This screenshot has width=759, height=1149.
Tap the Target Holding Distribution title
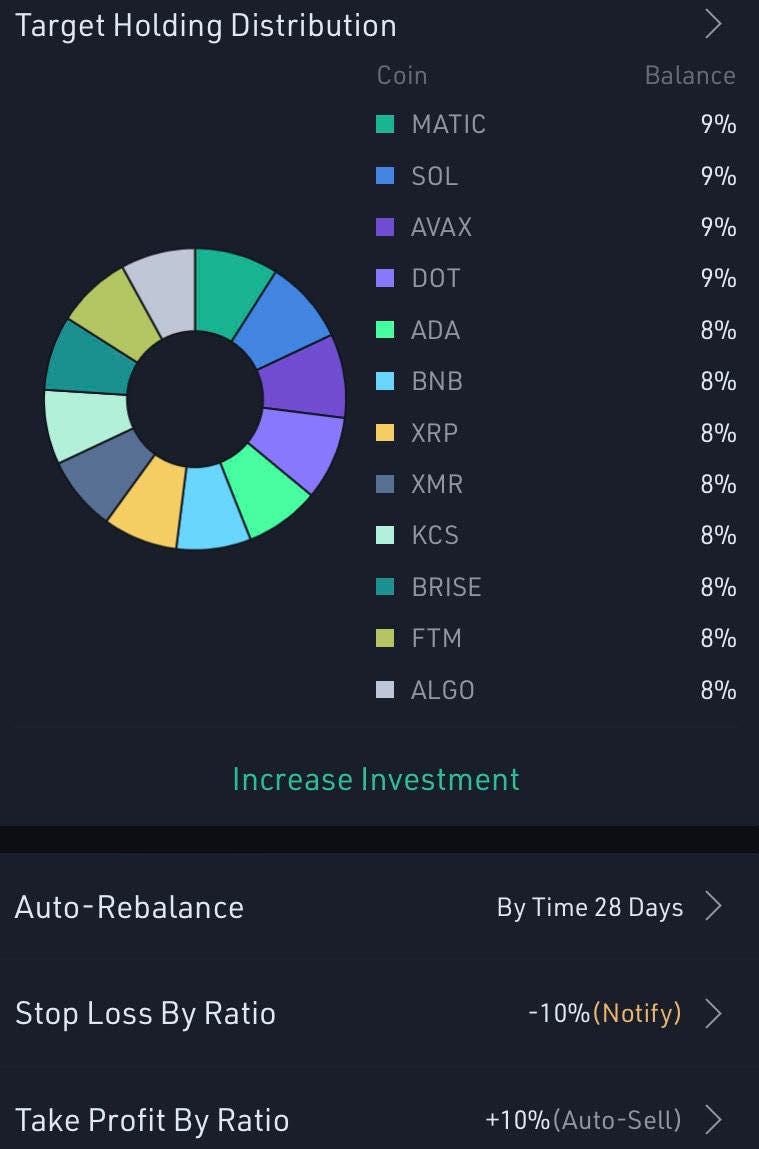206,25
